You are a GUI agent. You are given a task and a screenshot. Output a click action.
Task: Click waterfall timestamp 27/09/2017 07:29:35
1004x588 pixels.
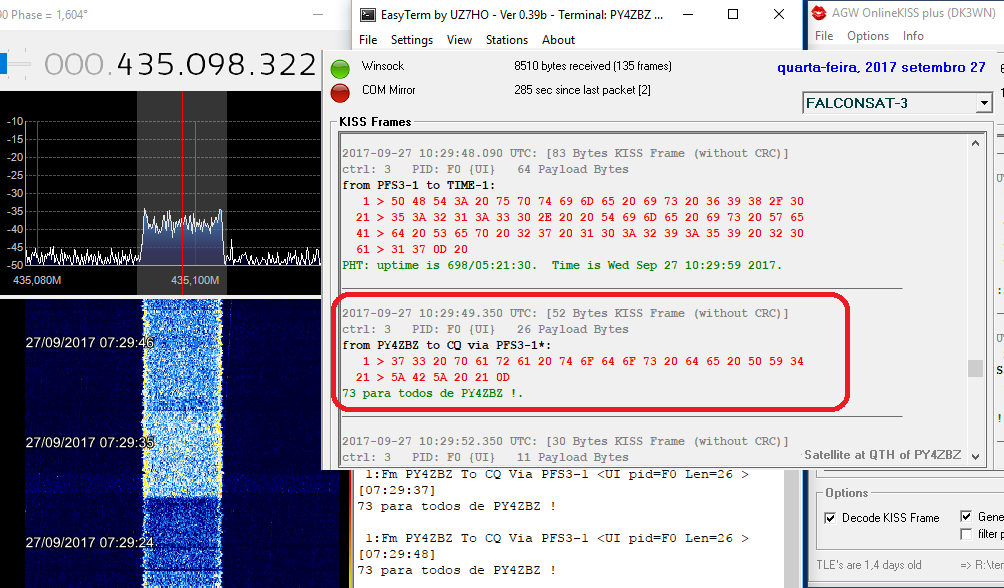pos(90,443)
